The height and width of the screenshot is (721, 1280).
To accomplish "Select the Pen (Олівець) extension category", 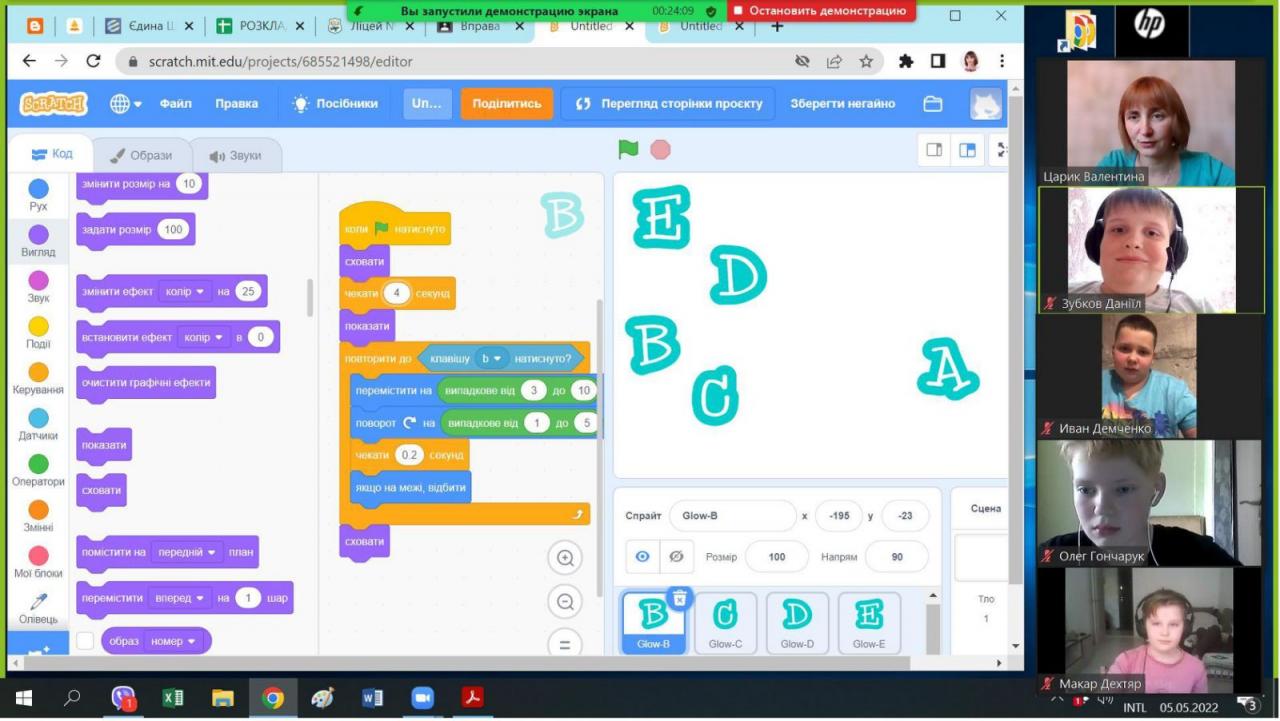I will tap(38, 606).
